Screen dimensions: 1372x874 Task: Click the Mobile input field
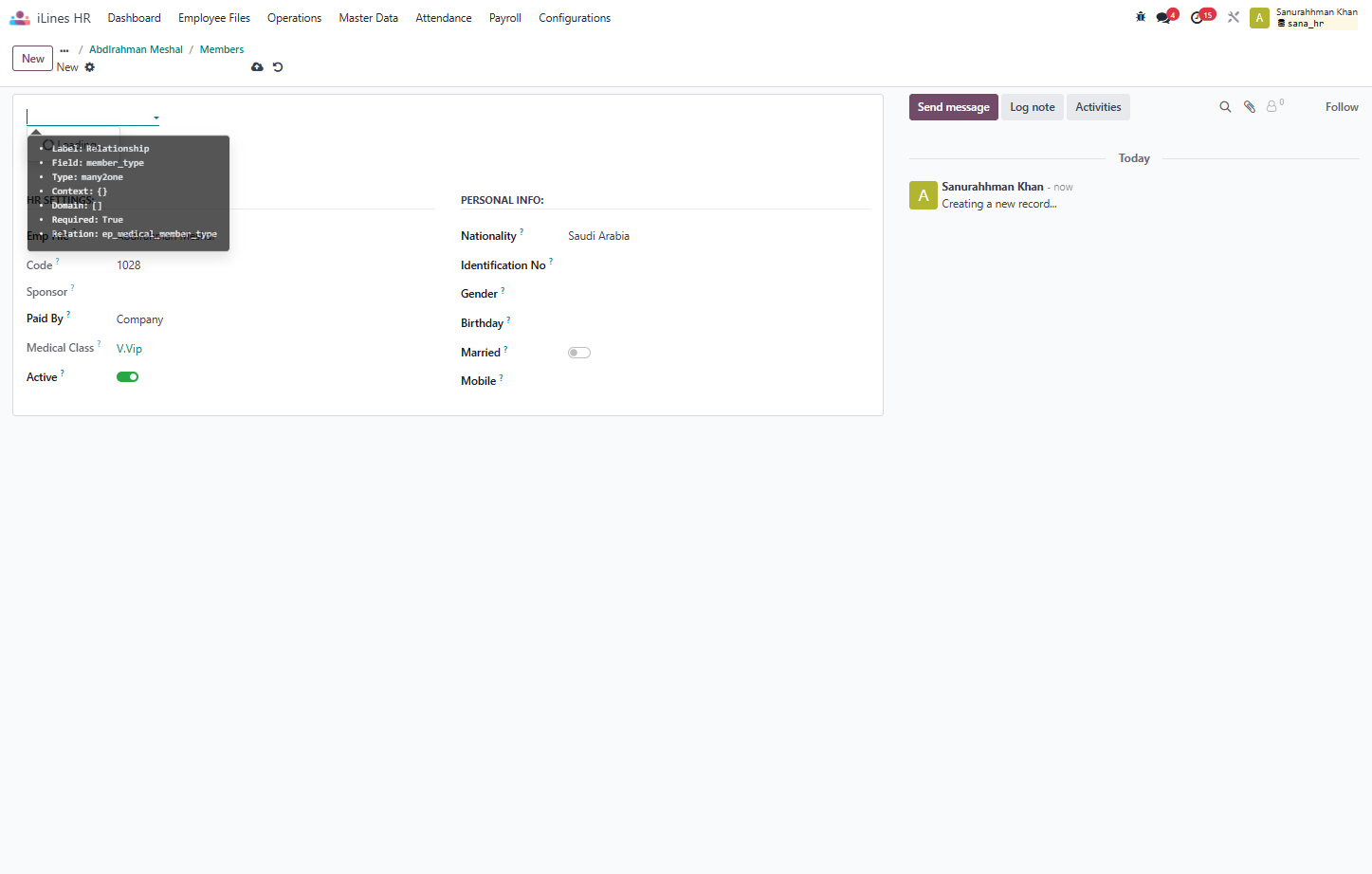point(719,381)
